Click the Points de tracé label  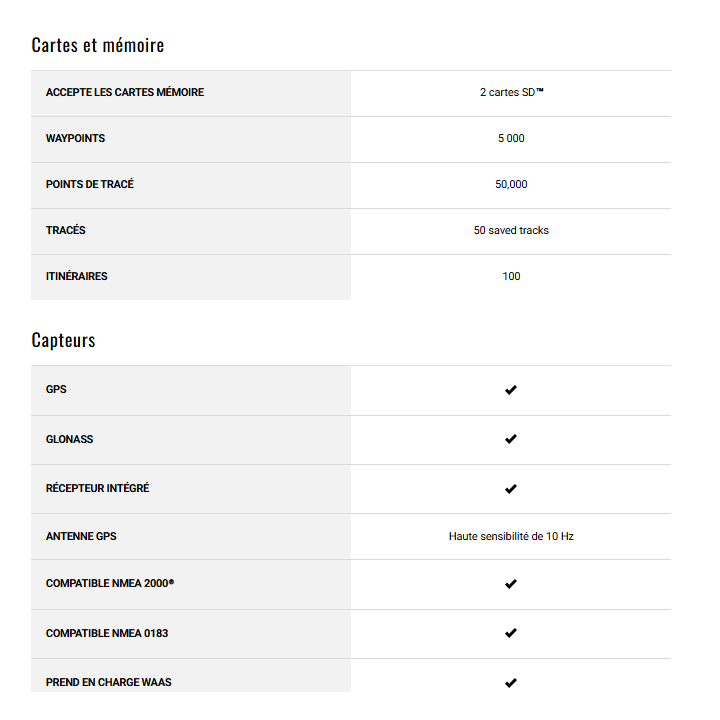click(90, 185)
